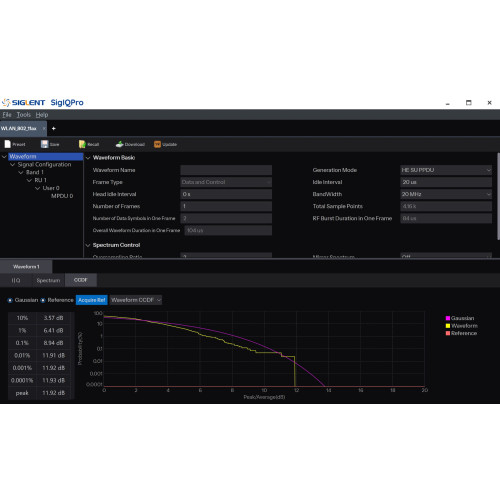Click the Recall folder icon
Image resolution: width=500 pixels, height=500 pixels.
(x=82, y=144)
